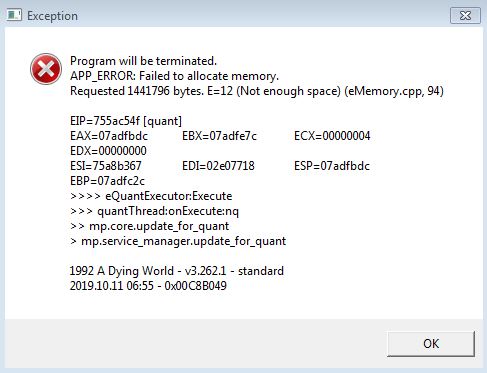This screenshot has height=373, width=487.
Task: Click the EDI=02e07718 register value
Action: pos(218,166)
